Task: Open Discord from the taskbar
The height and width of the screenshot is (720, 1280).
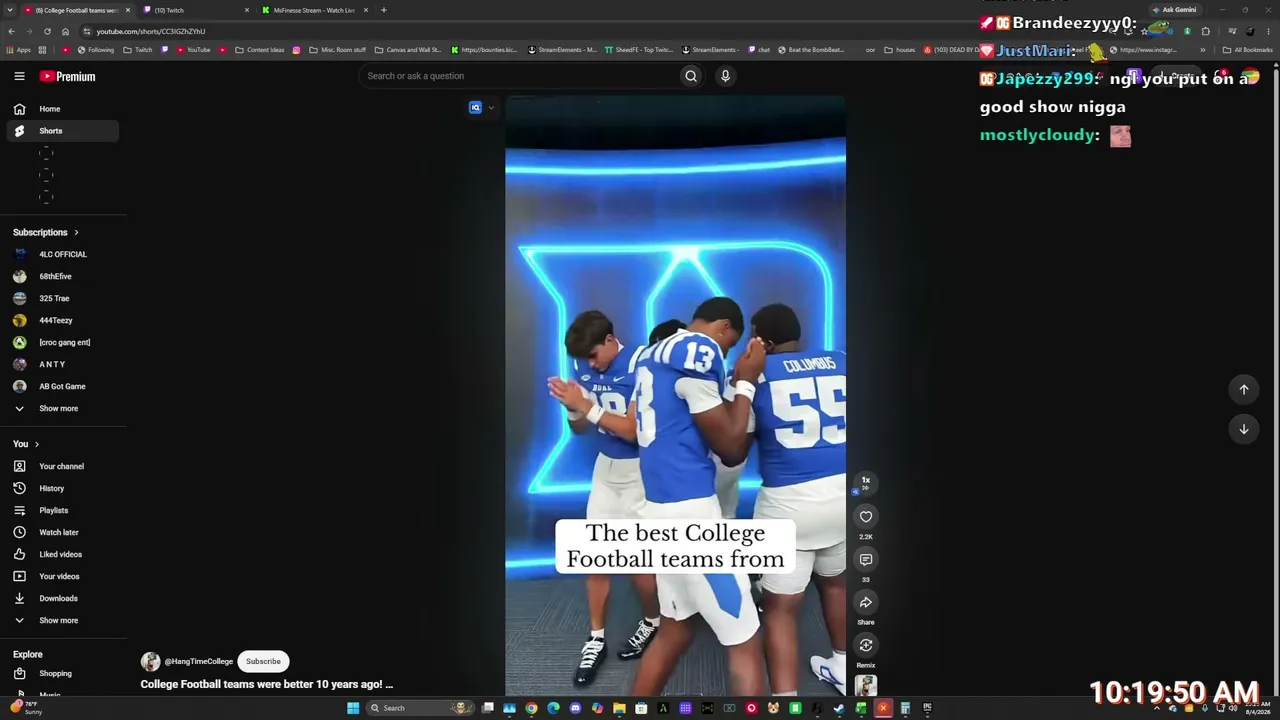Action: (x=575, y=708)
